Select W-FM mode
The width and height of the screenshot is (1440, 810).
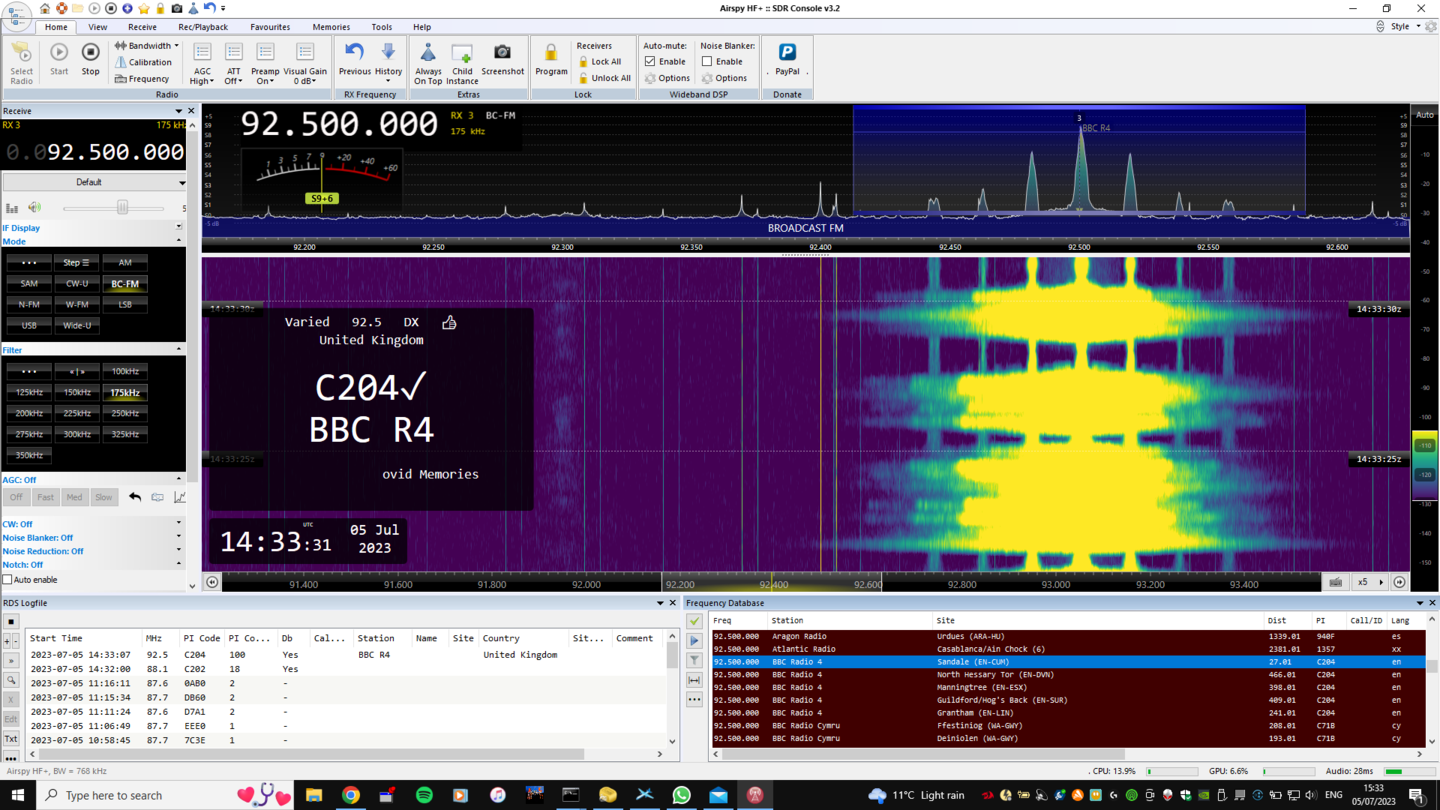point(77,305)
